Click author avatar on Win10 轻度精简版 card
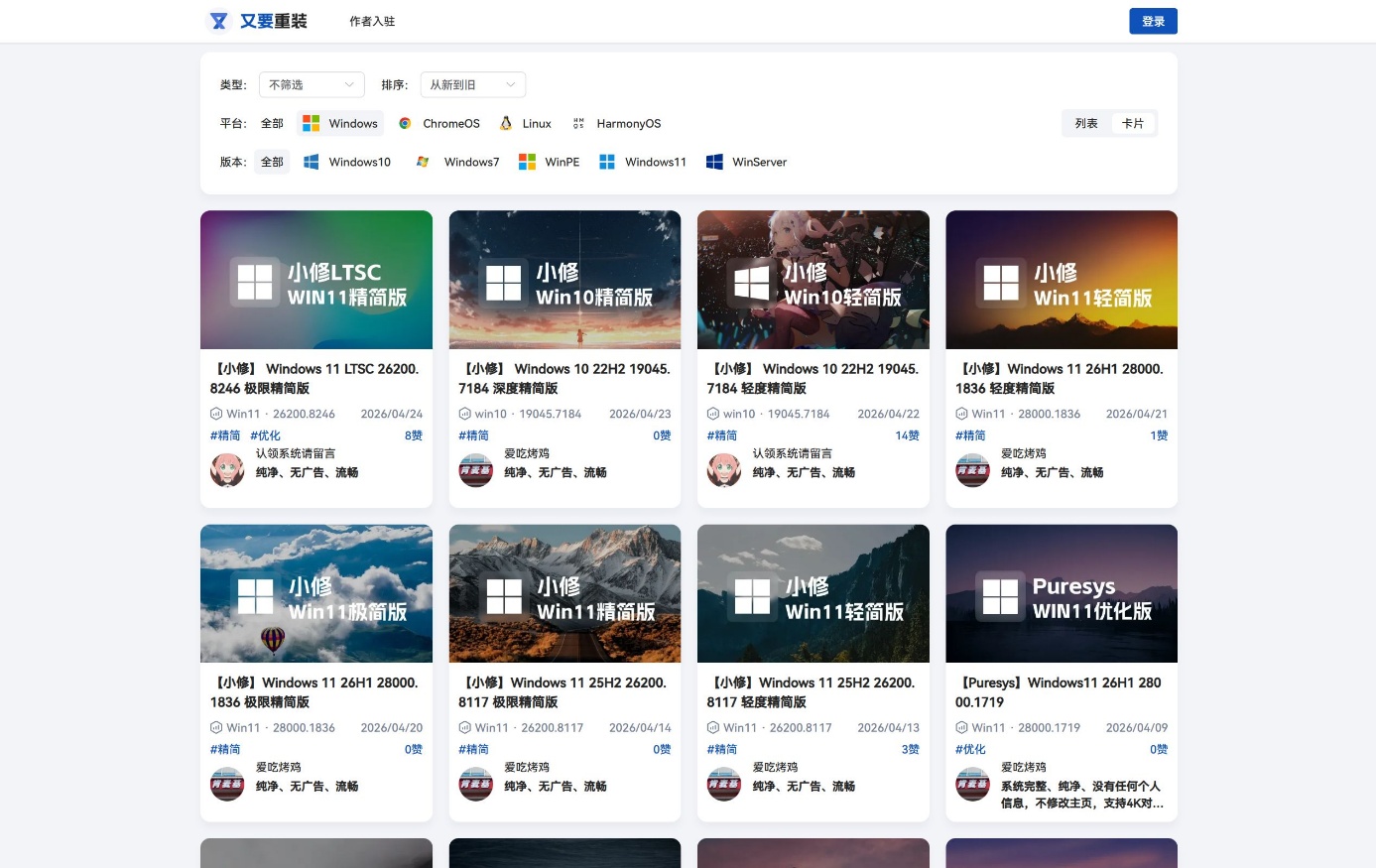The image size is (1376, 868). (x=724, y=470)
